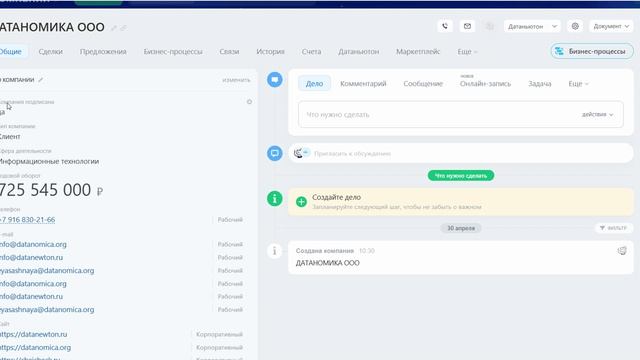Click the Рабочий label next to phone number

tap(230, 220)
